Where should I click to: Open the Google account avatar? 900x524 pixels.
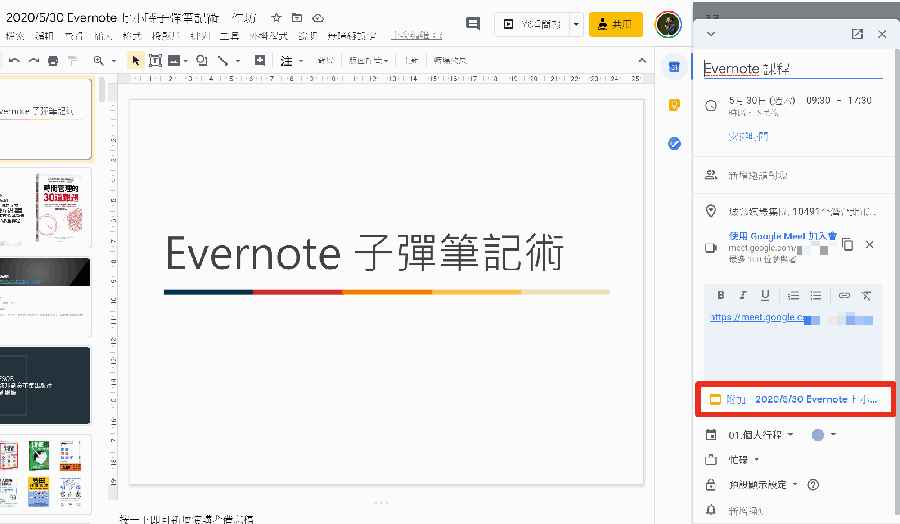pos(668,24)
